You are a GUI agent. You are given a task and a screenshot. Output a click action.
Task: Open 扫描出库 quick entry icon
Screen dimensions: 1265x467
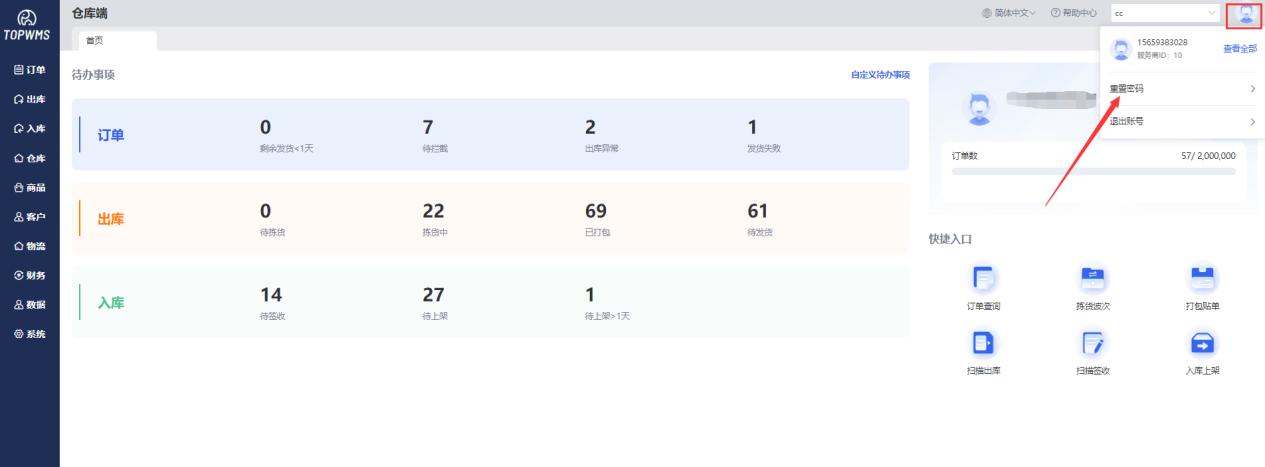(983, 343)
